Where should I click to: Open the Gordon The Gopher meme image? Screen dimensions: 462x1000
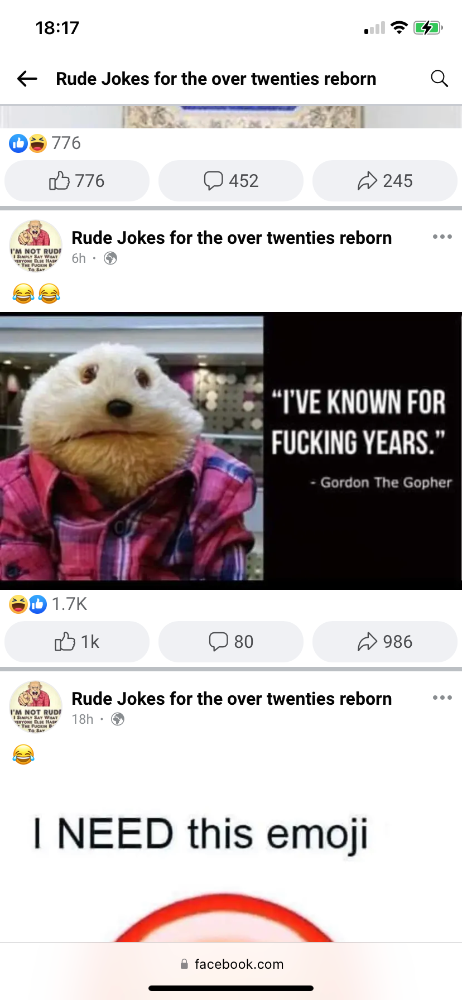(231, 451)
